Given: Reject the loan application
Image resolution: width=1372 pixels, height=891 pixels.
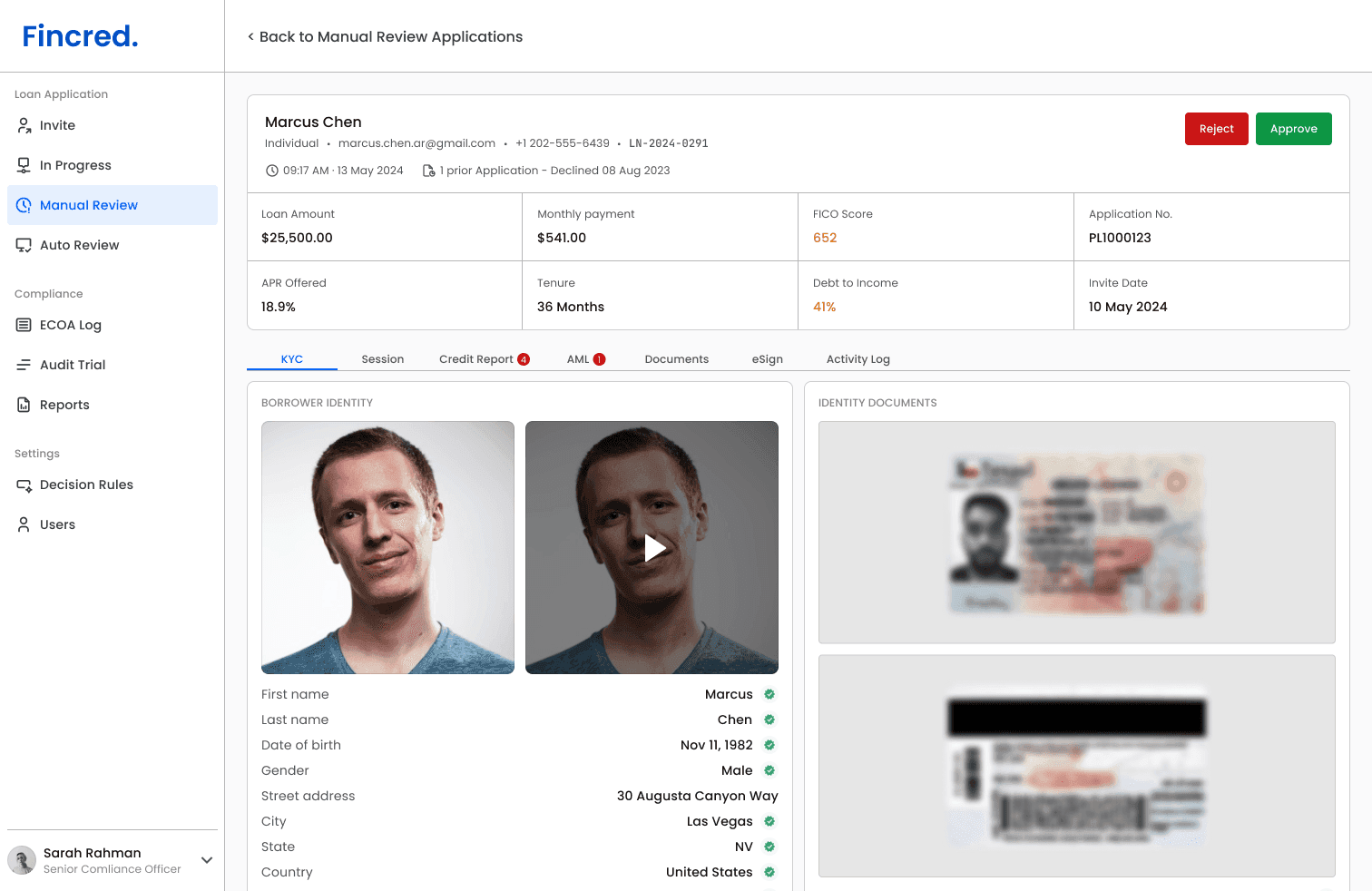Looking at the screenshot, I should point(1217,129).
